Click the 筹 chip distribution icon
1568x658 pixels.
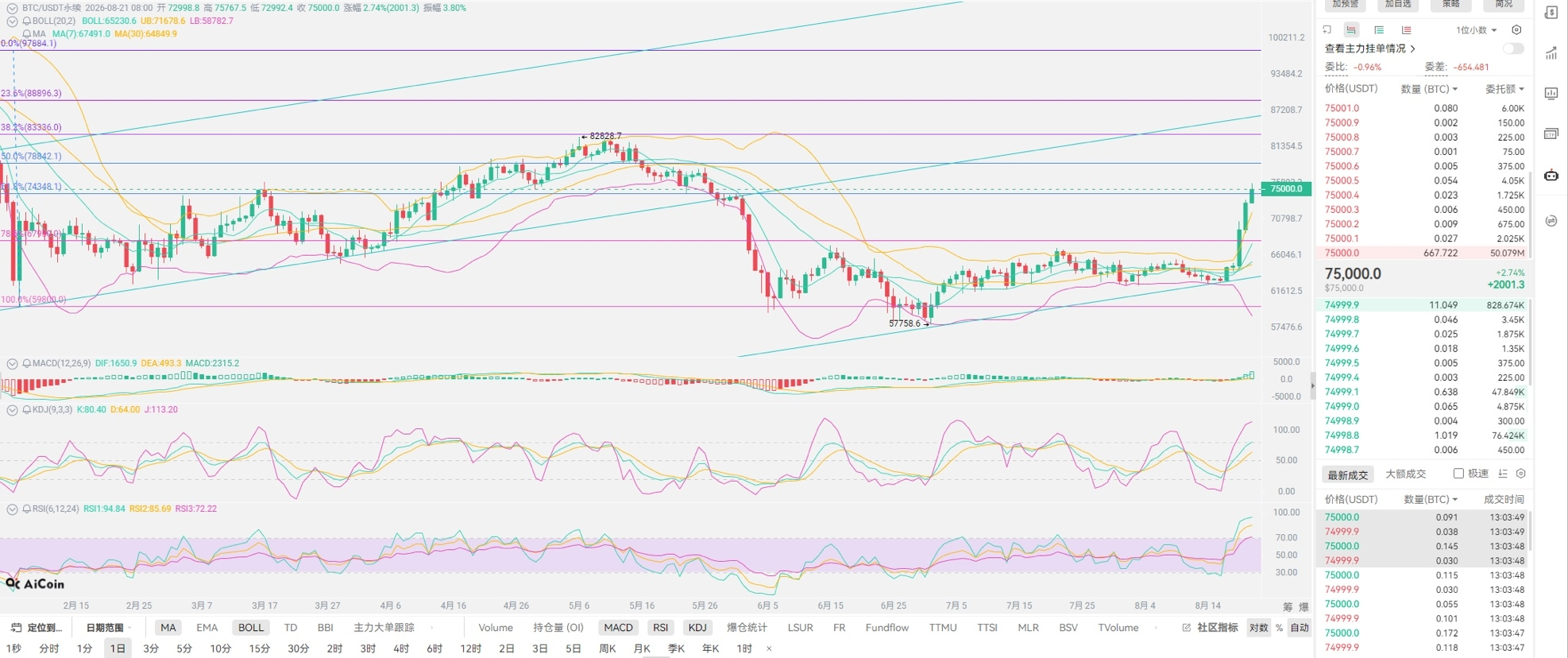[x=1288, y=607]
